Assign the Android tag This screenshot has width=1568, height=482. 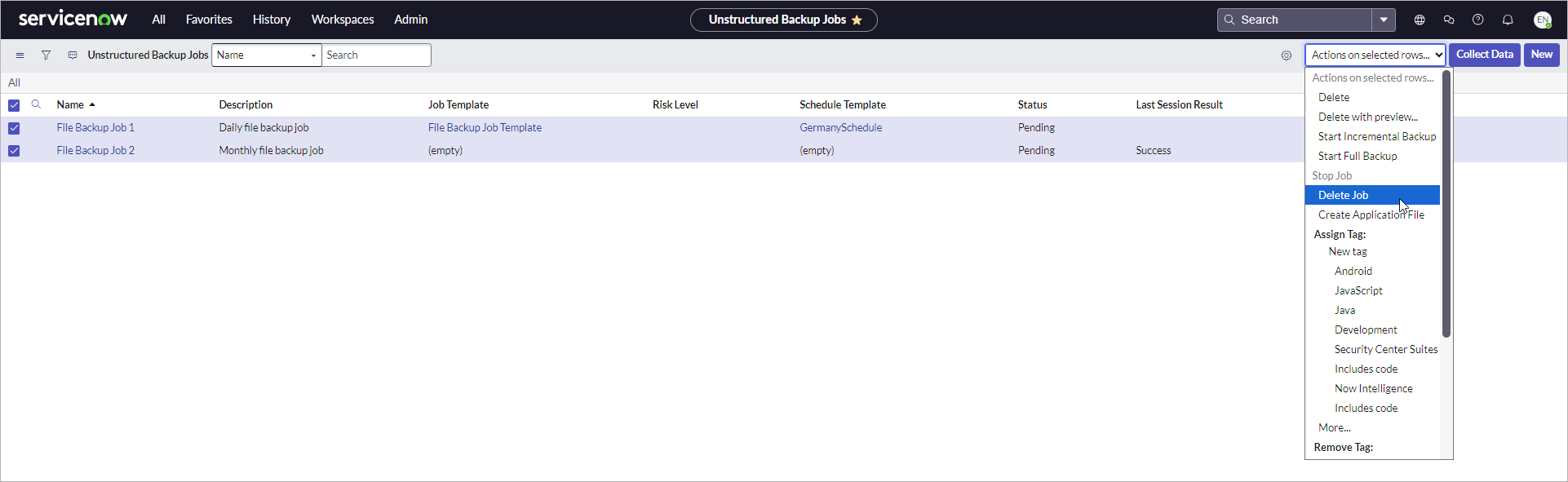tap(1372, 271)
